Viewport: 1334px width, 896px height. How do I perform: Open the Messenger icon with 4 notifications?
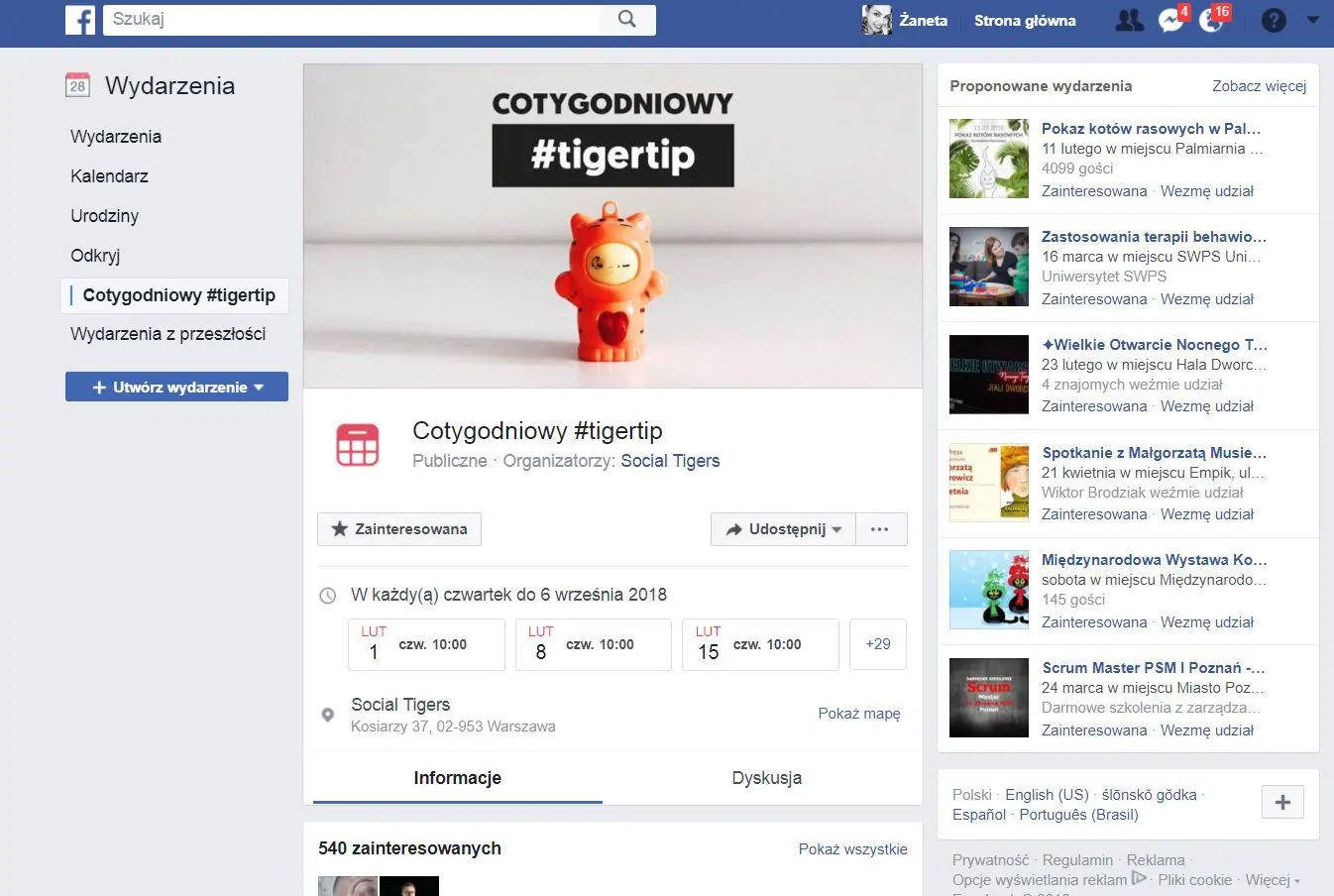pyautogui.click(x=1171, y=20)
